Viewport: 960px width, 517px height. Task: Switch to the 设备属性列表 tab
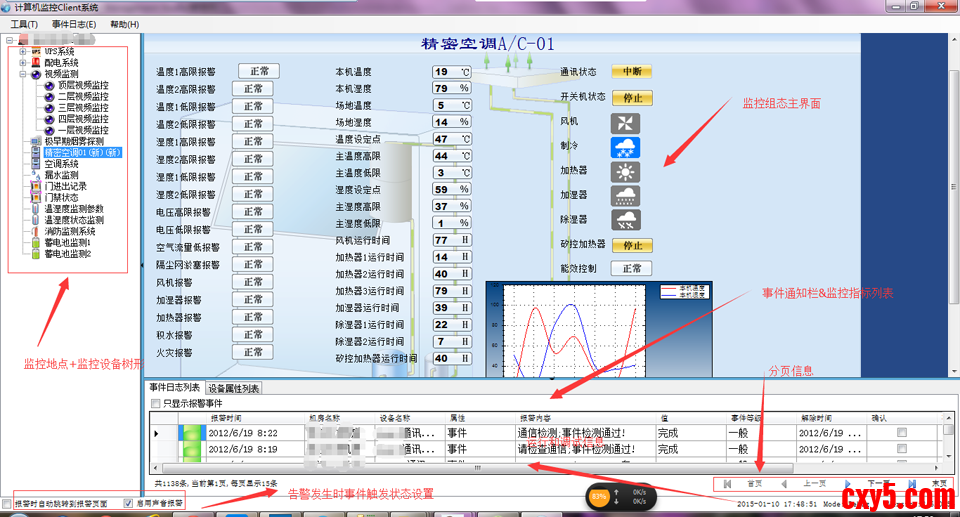click(x=234, y=388)
